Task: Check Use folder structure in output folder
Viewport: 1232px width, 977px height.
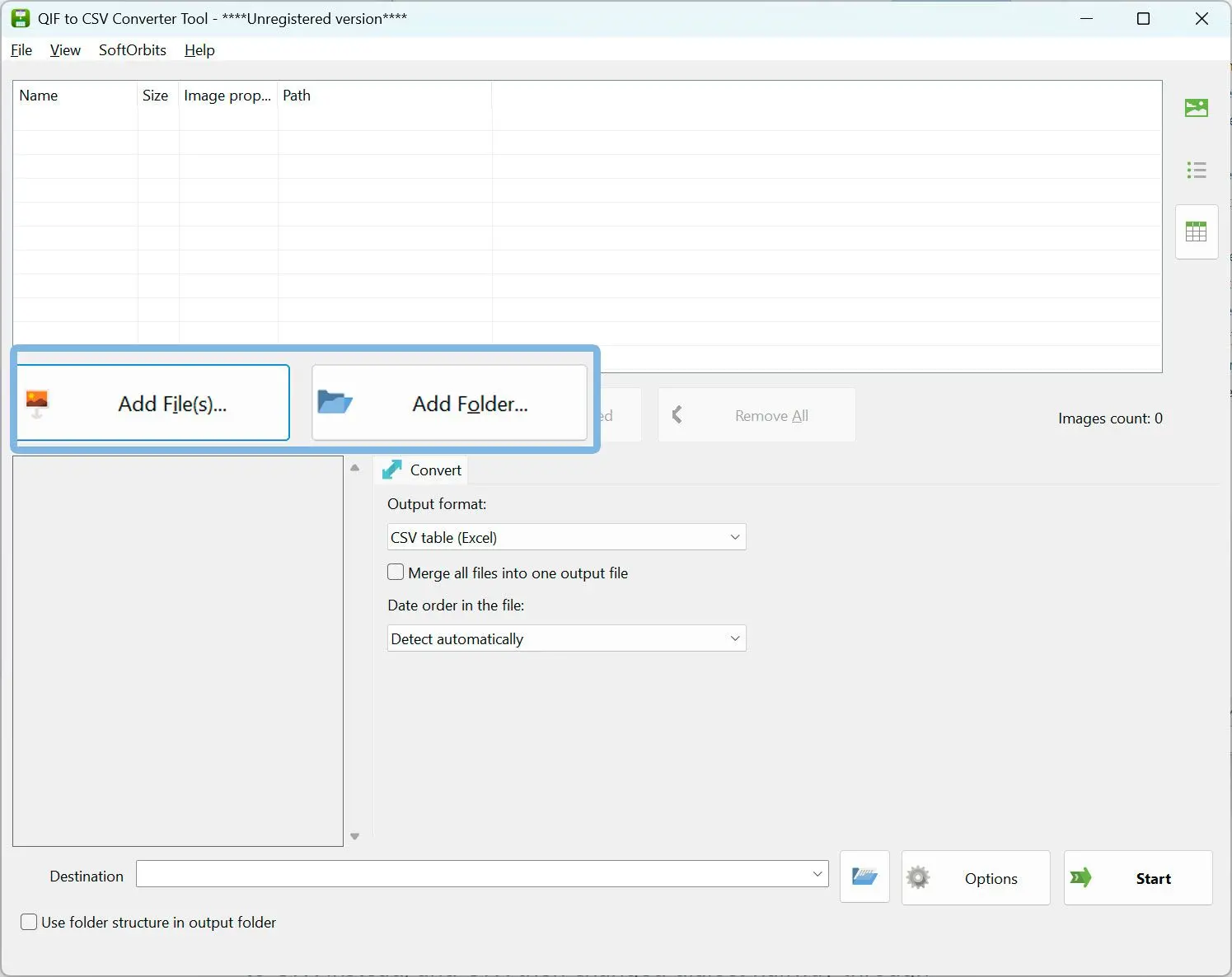Action: [29, 922]
